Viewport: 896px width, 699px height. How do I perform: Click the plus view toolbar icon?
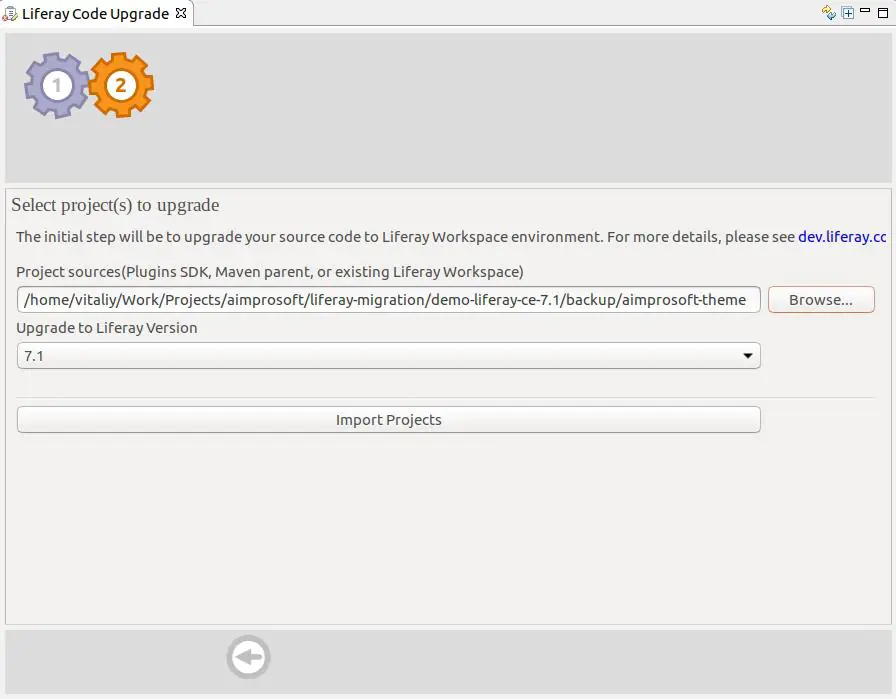tap(848, 13)
